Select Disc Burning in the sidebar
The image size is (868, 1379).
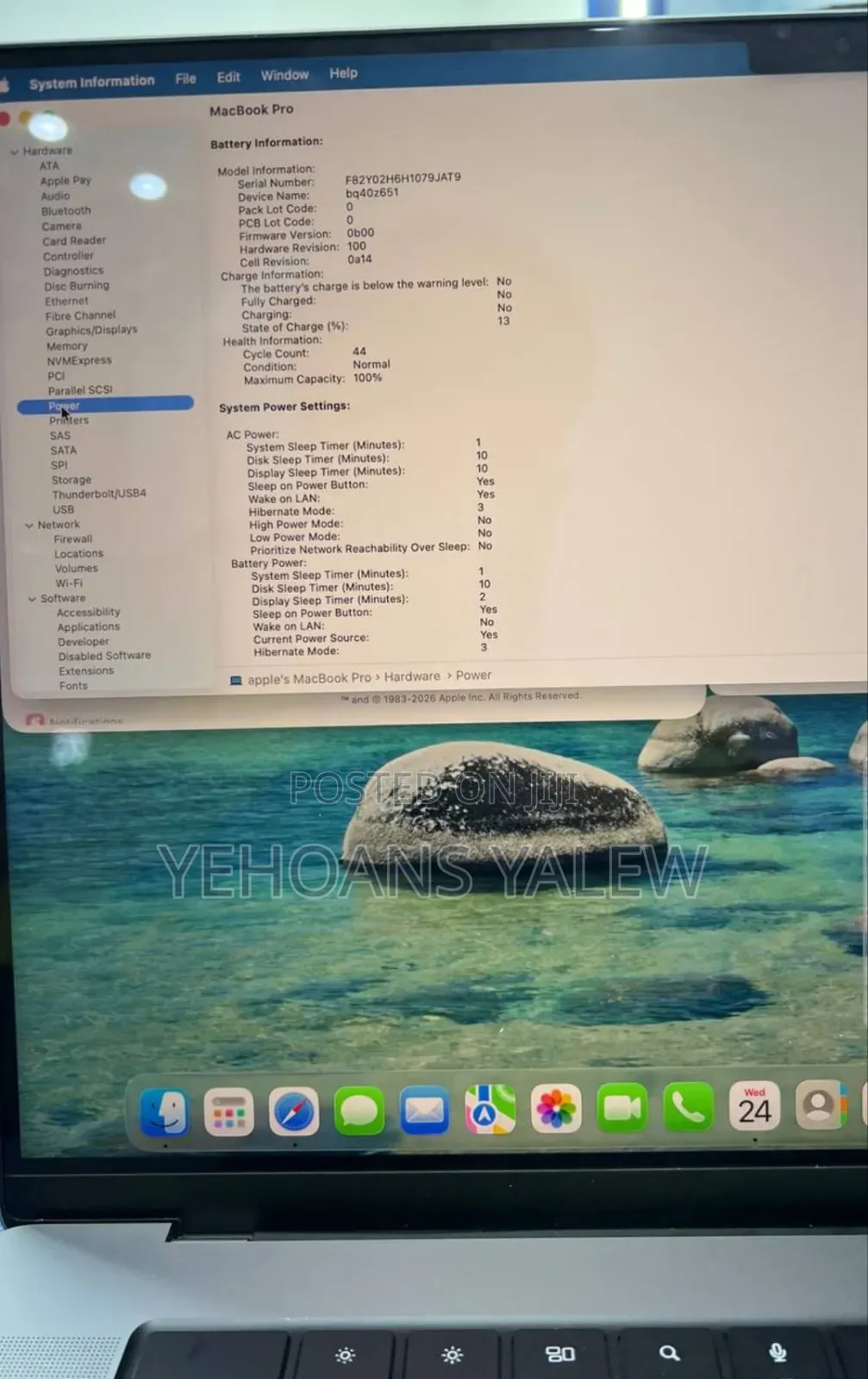pyautogui.click(x=77, y=285)
